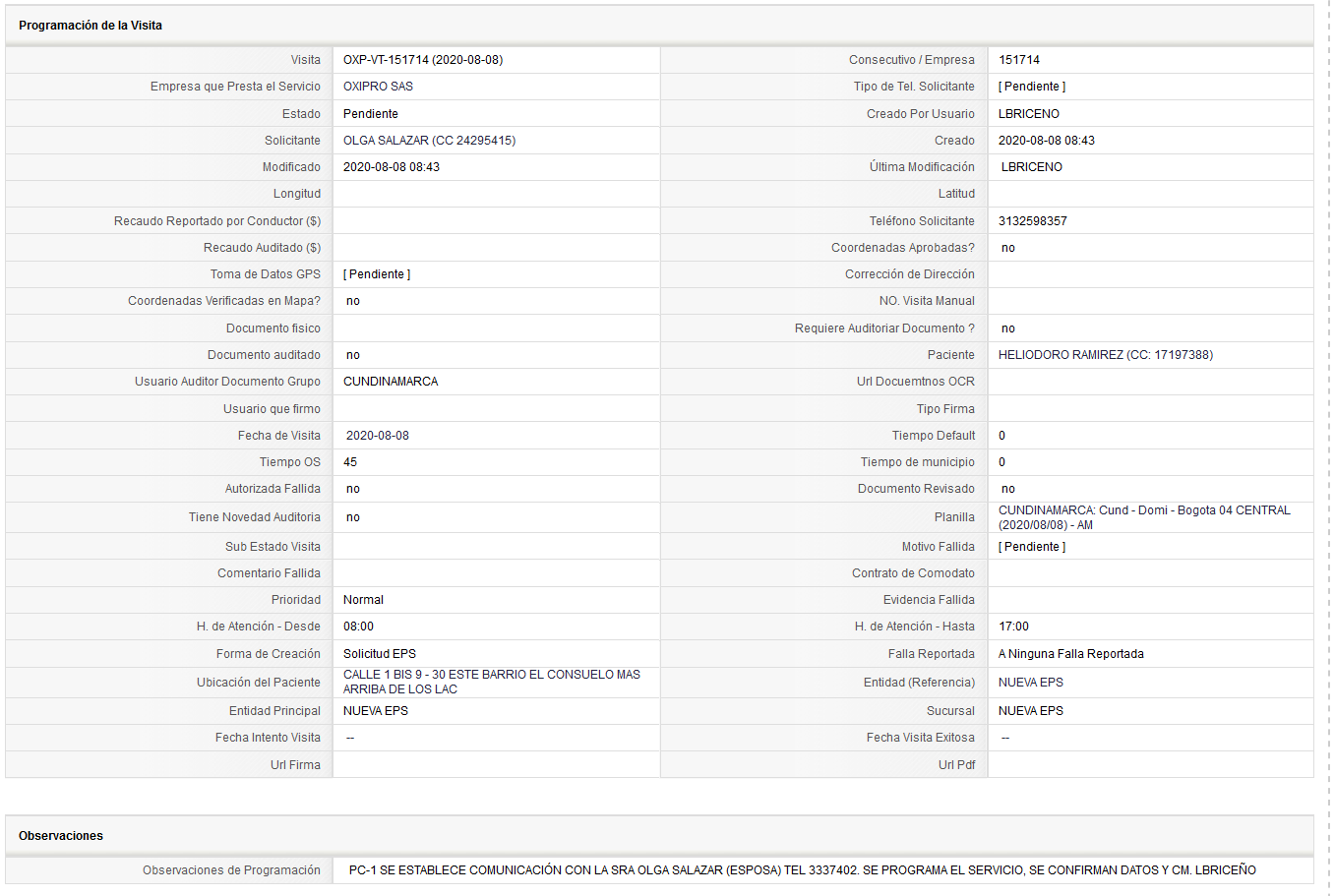
Task: Click Requiere Auditoriar Documento value no
Action: tap(1008, 329)
